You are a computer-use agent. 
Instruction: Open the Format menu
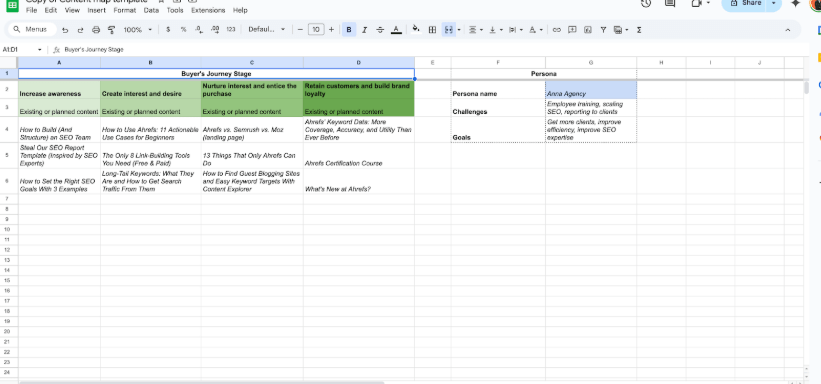click(x=125, y=10)
